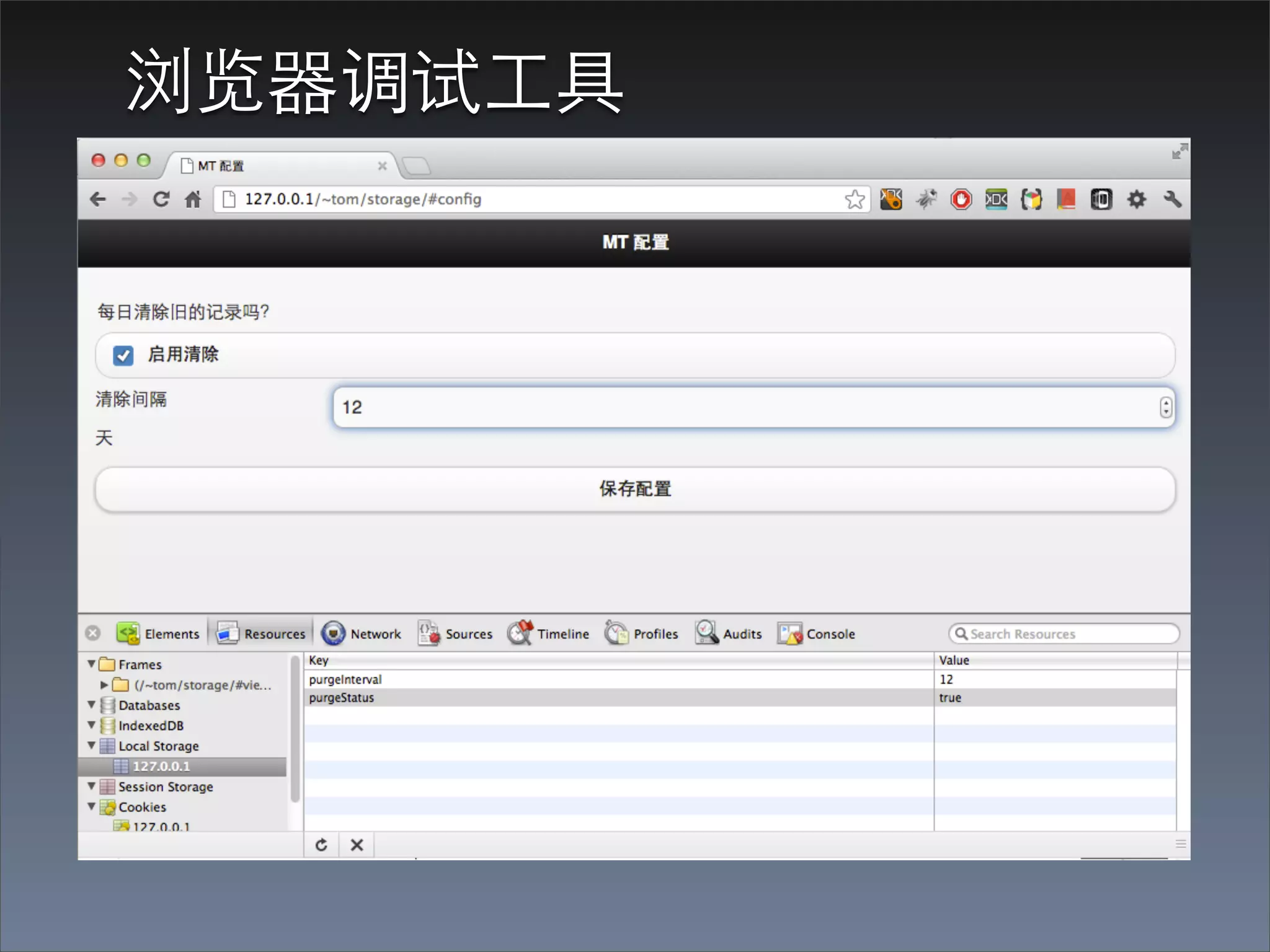Click the browser reload icon
Viewport: 1270px width, 952px height.
pos(161,199)
